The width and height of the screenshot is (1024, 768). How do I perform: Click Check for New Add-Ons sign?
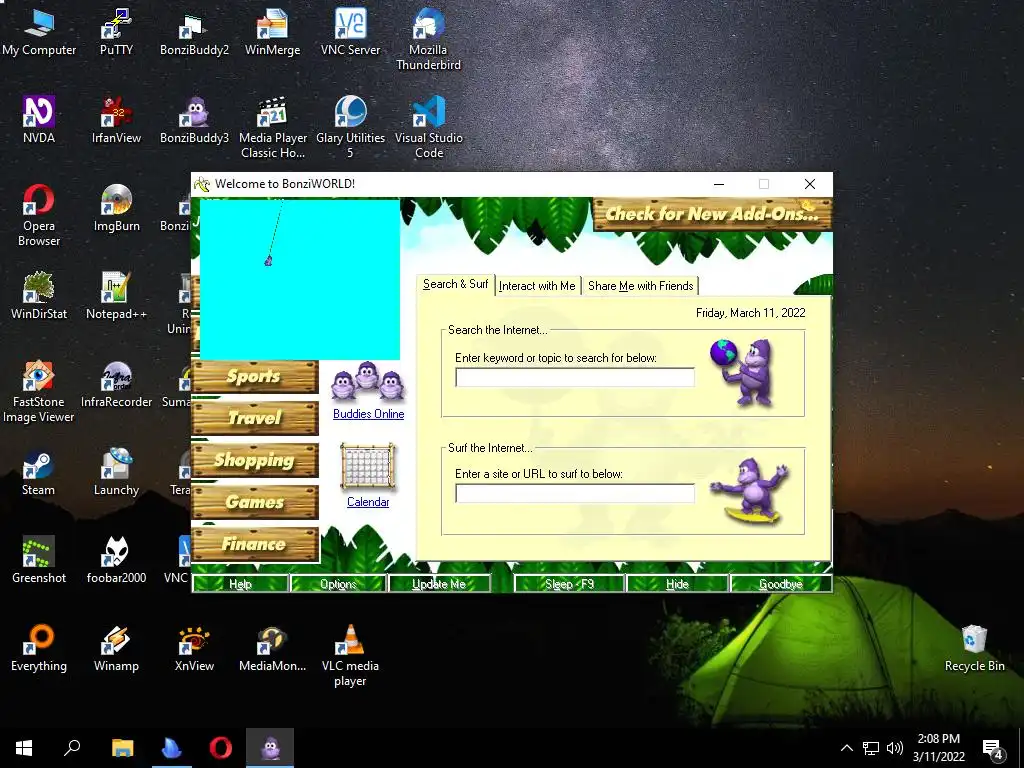(712, 214)
